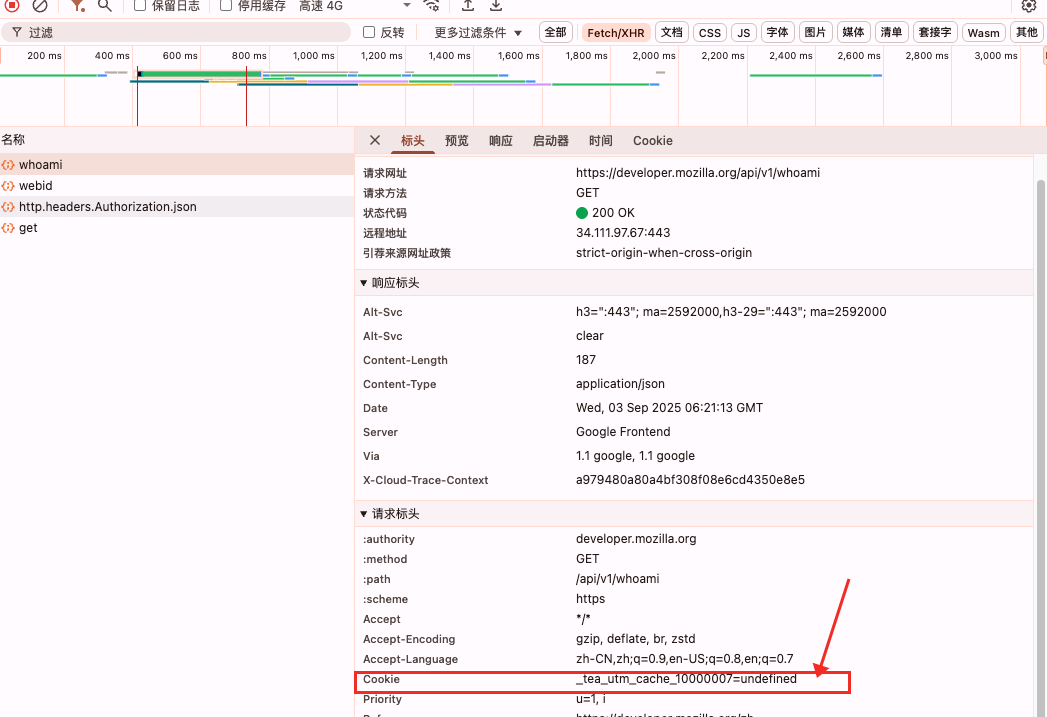Switch to the 预览 tab

456,141
